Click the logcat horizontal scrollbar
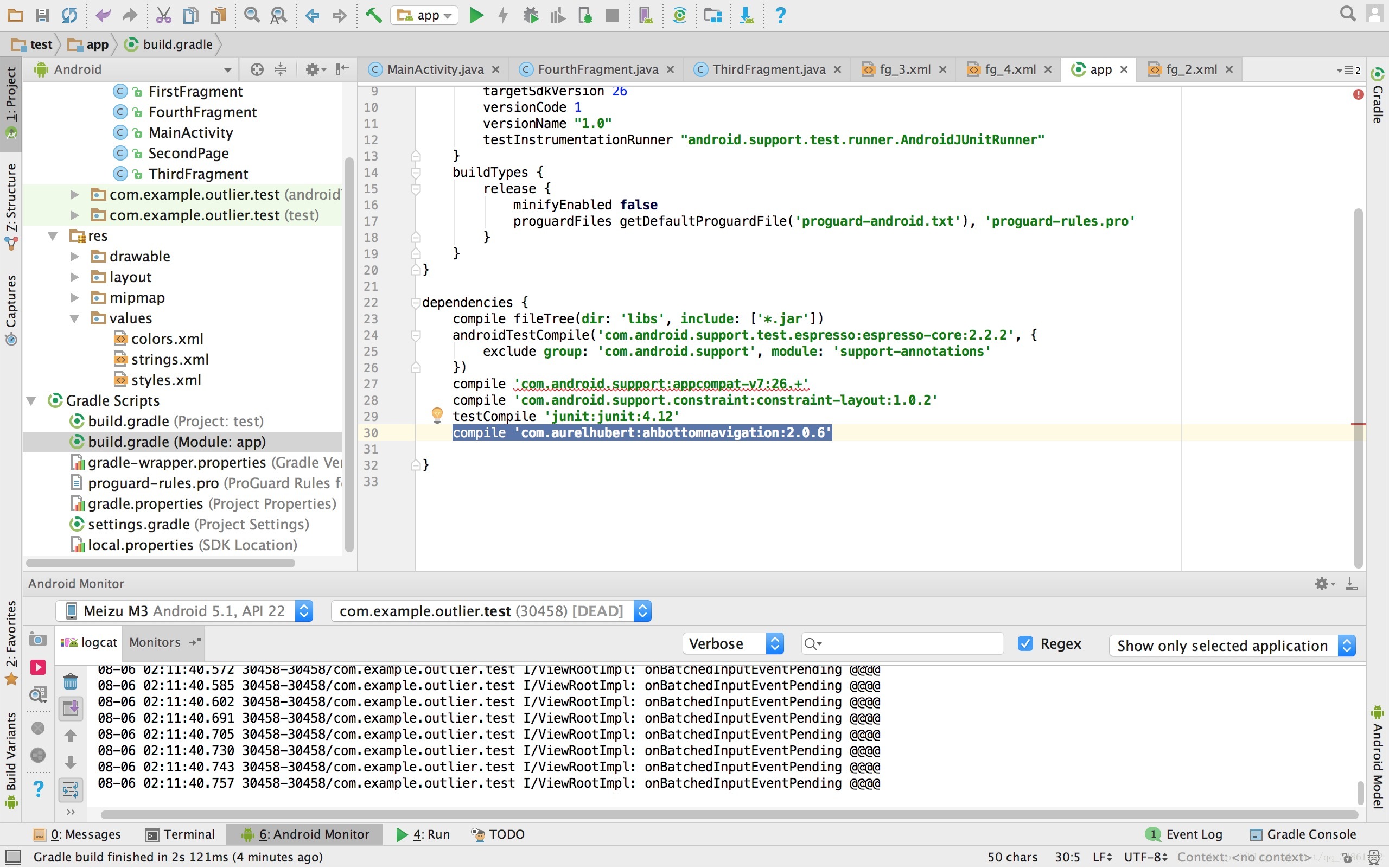1389x868 pixels. [x=729, y=814]
